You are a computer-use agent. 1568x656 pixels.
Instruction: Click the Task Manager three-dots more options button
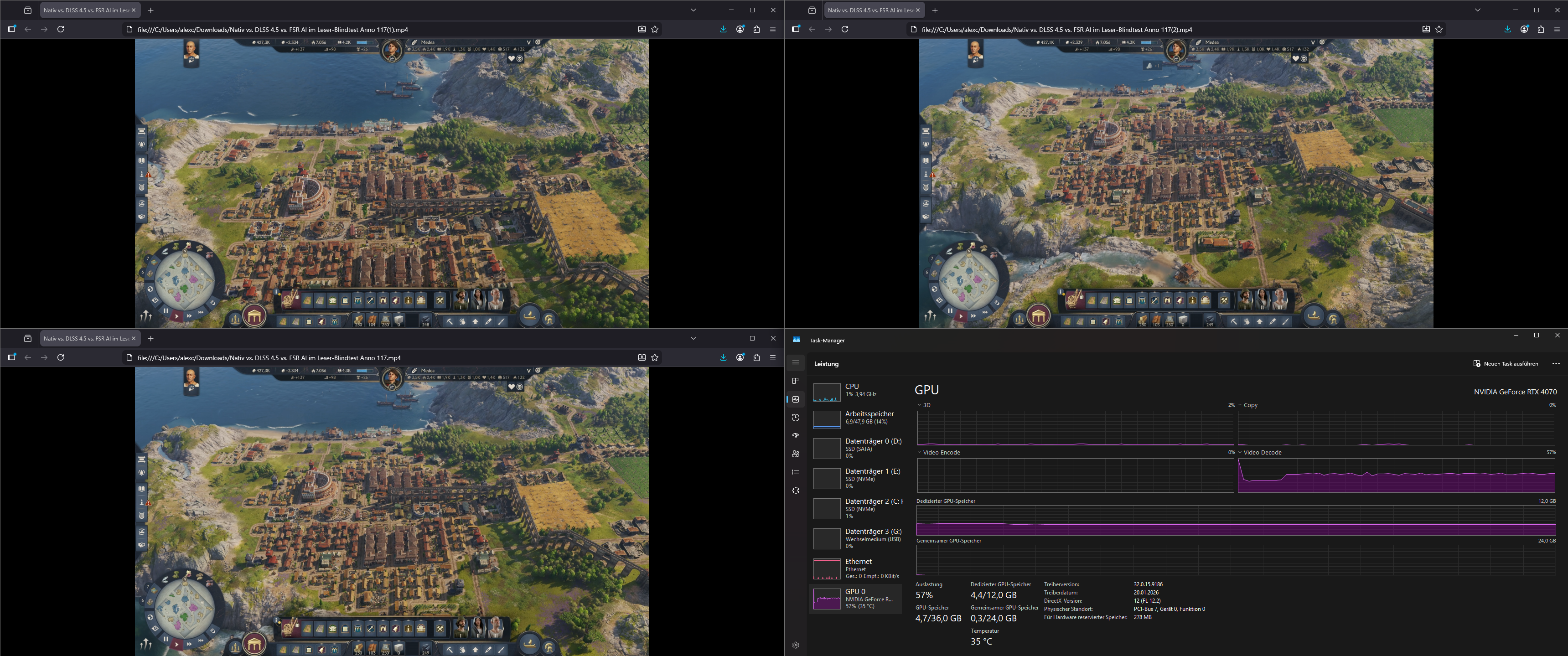pyautogui.click(x=1556, y=364)
